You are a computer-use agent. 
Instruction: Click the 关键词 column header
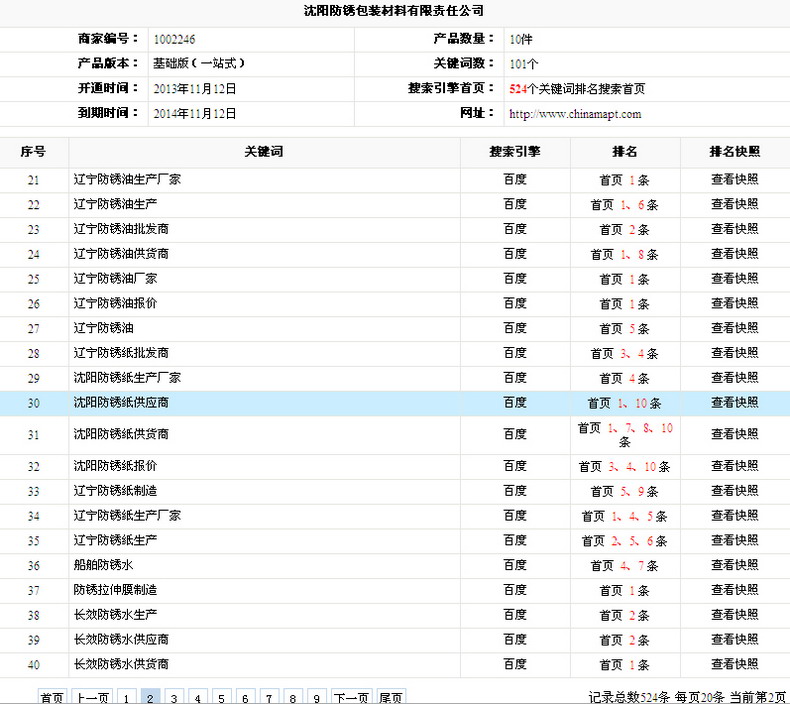click(x=264, y=152)
